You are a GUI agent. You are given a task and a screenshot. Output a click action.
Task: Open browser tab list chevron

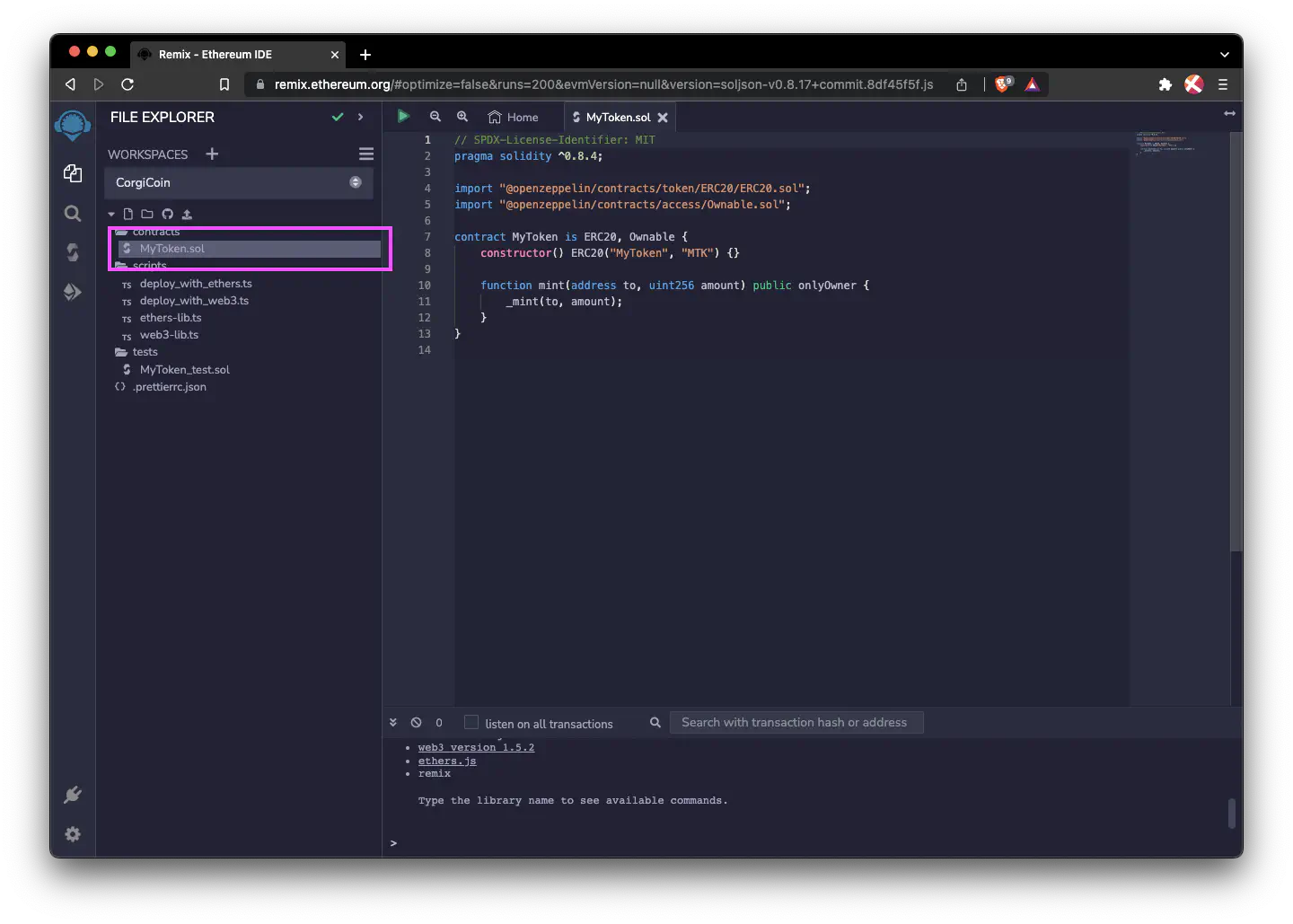pos(1224,55)
